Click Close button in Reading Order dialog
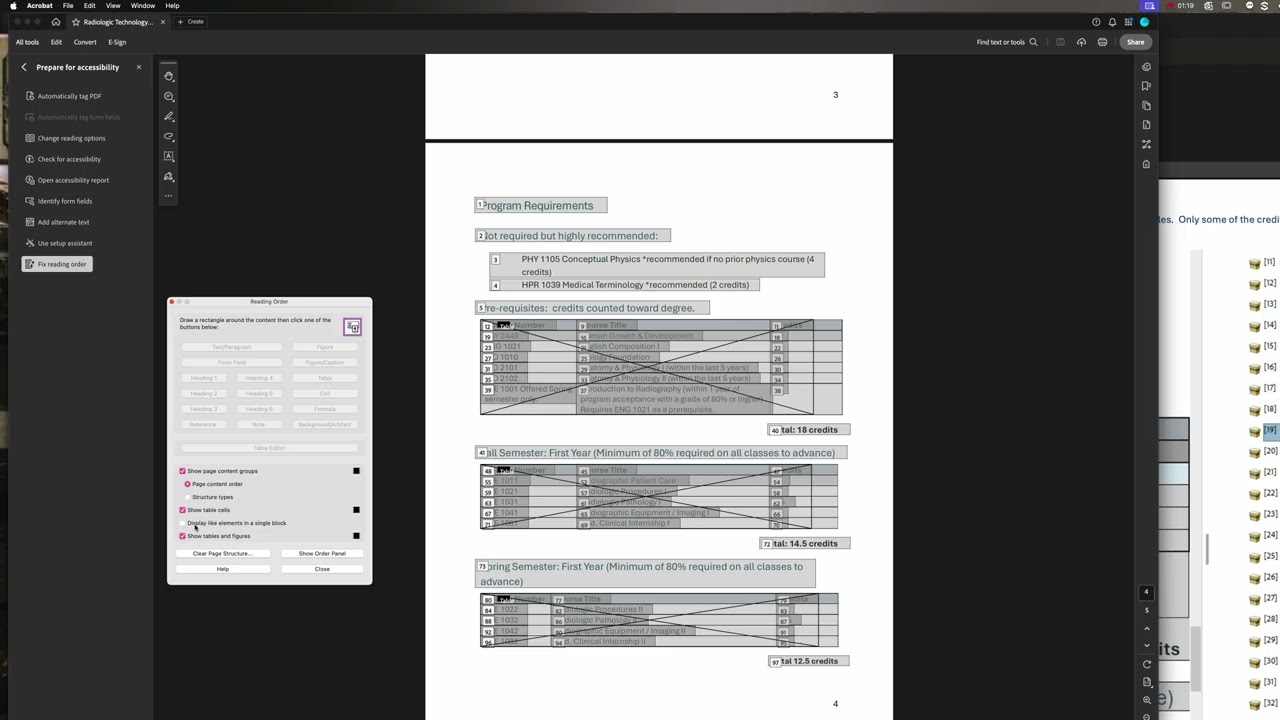Image resolution: width=1280 pixels, height=720 pixels. (x=322, y=569)
